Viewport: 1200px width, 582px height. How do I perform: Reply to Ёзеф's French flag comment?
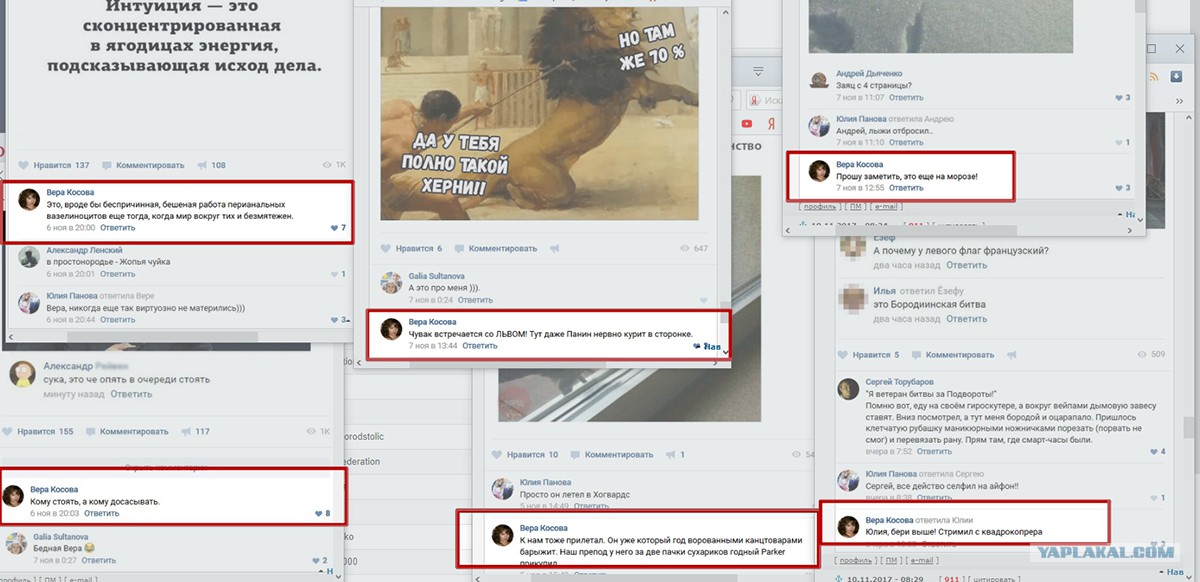click(966, 265)
